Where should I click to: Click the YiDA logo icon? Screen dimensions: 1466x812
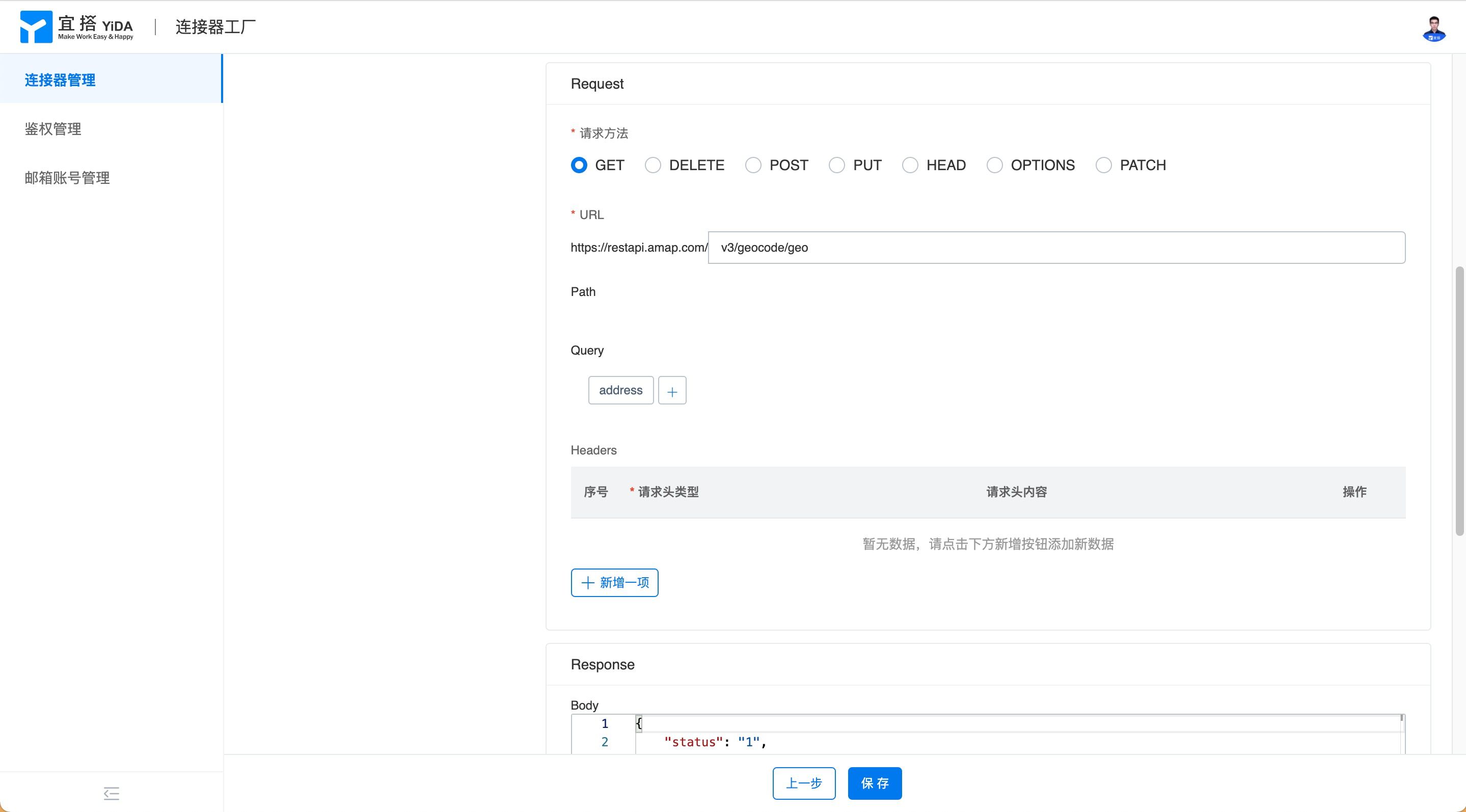(36, 27)
